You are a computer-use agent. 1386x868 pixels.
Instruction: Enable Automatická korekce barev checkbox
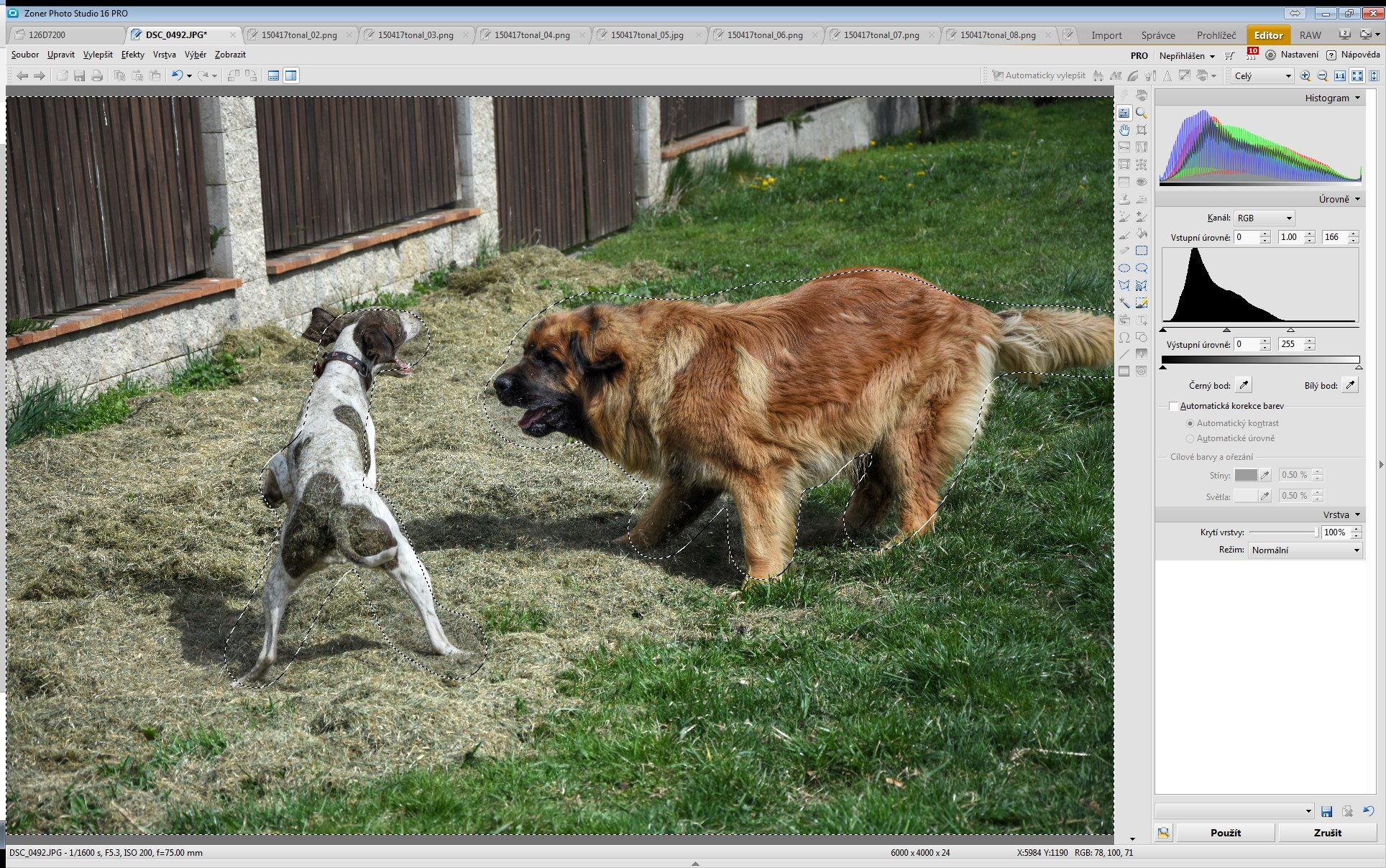1173,406
